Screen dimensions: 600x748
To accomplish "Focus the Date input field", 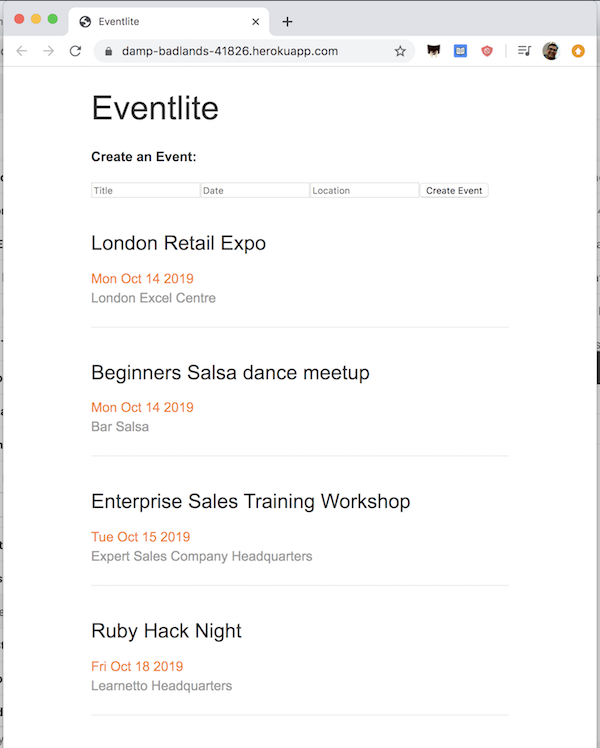I will pyautogui.click(x=255, y=190).
